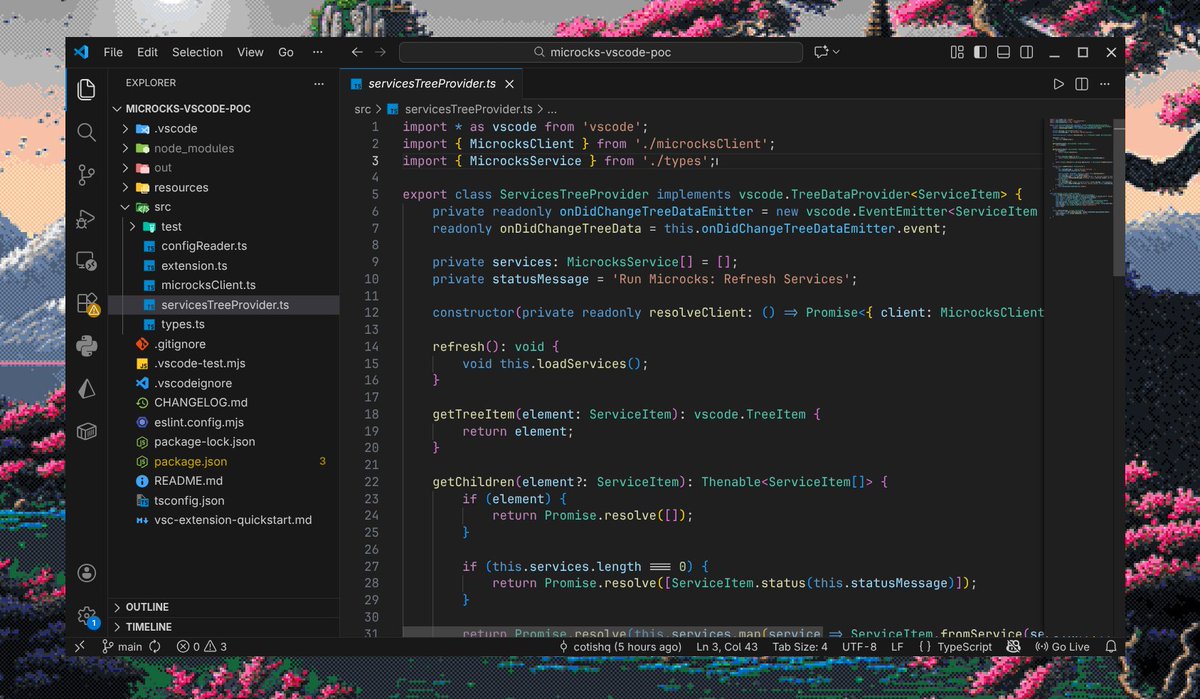Open the dropdown arrow beside the Copilot chat icon
Screen dimensions: 1200x699
coord(837,52)
